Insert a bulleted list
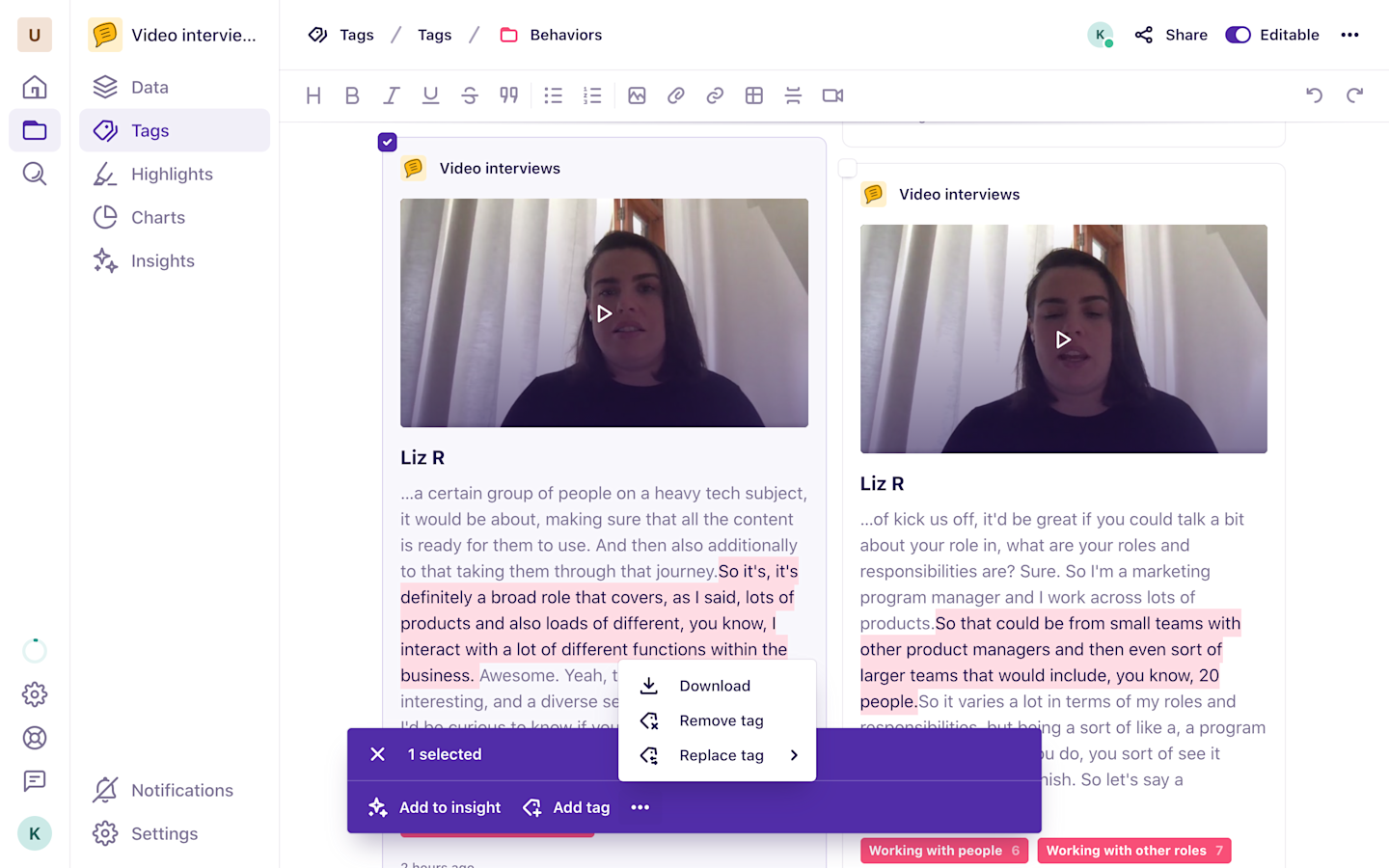This screenshot has height=868, width=1389. tap(553, 95)
